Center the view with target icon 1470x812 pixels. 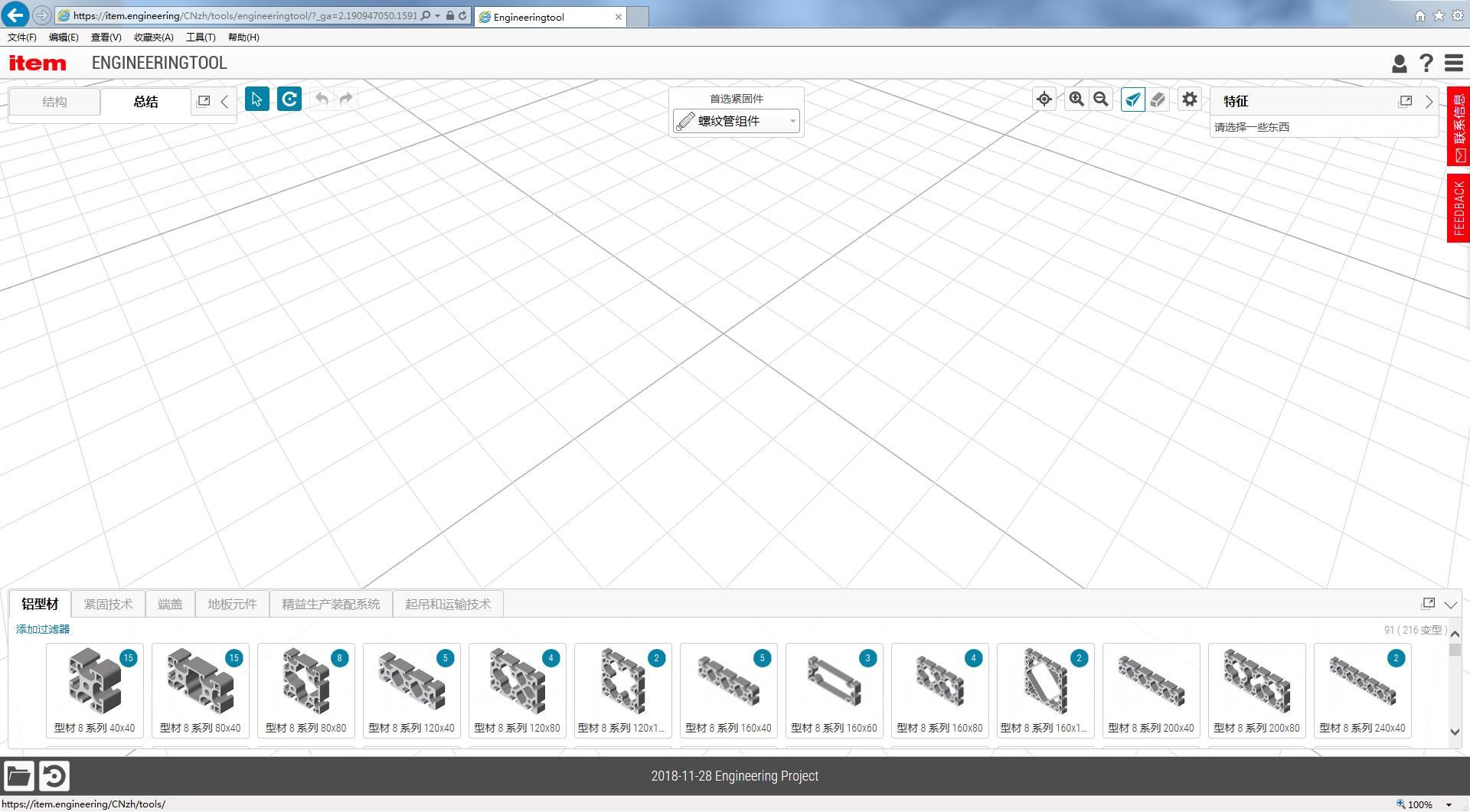1044,99
